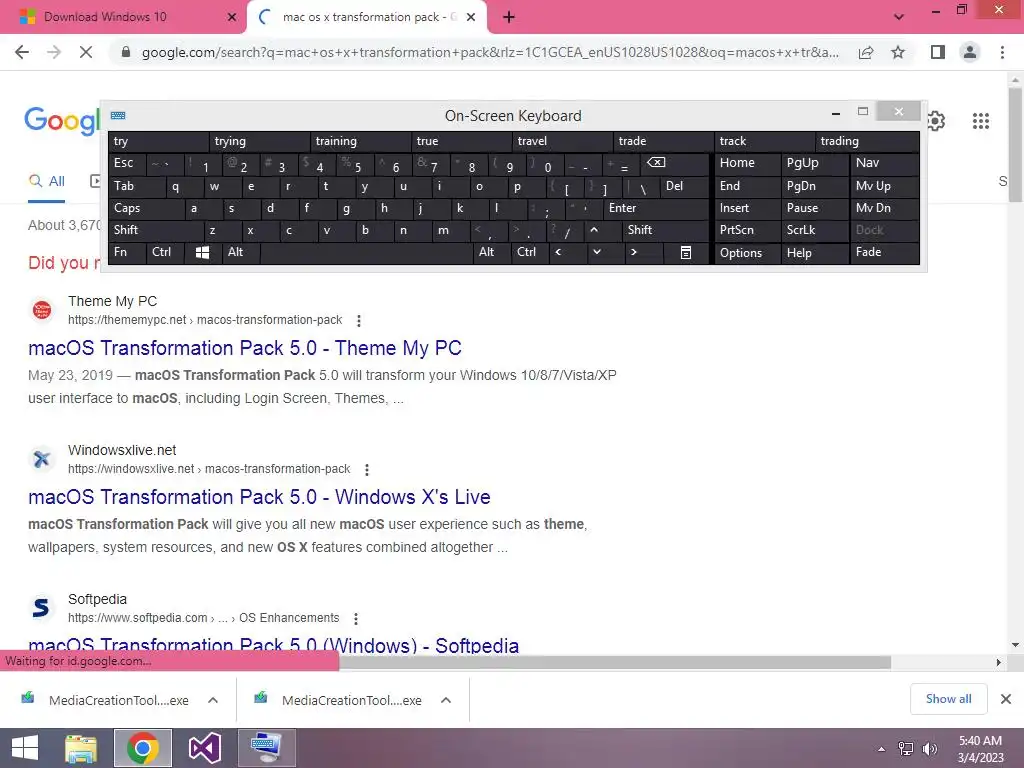1024x768 pixels.
Task: Choose 'trading' word suggestion
Action: 867,141
